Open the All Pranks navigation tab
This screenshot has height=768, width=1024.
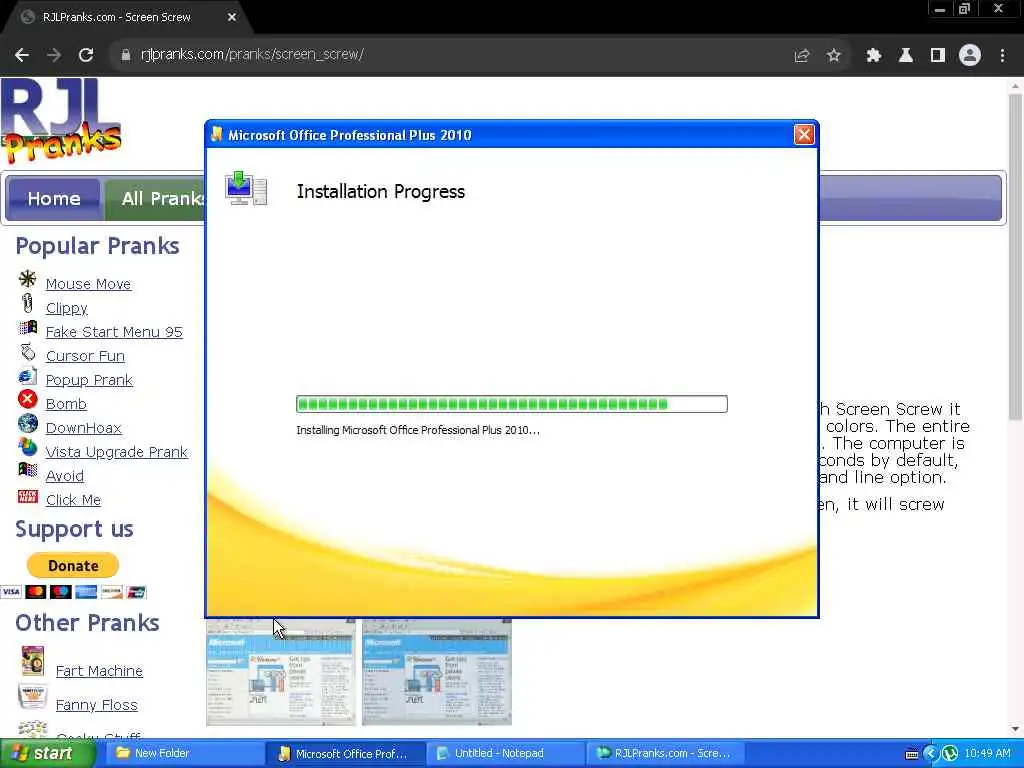155,199
